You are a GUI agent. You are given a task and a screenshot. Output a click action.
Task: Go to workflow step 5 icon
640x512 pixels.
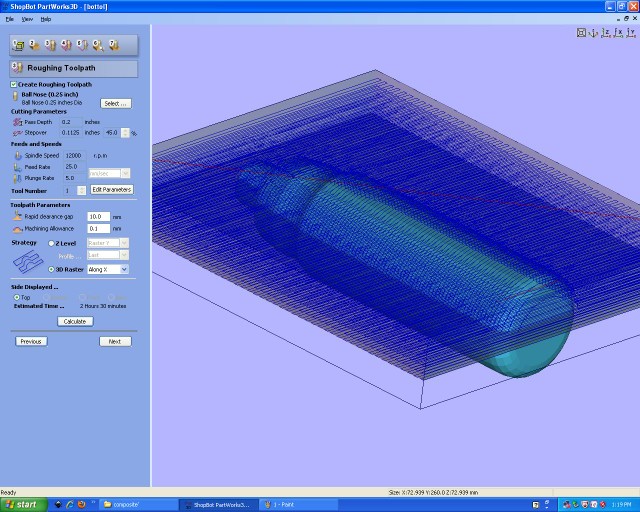[x=82, y=45]
